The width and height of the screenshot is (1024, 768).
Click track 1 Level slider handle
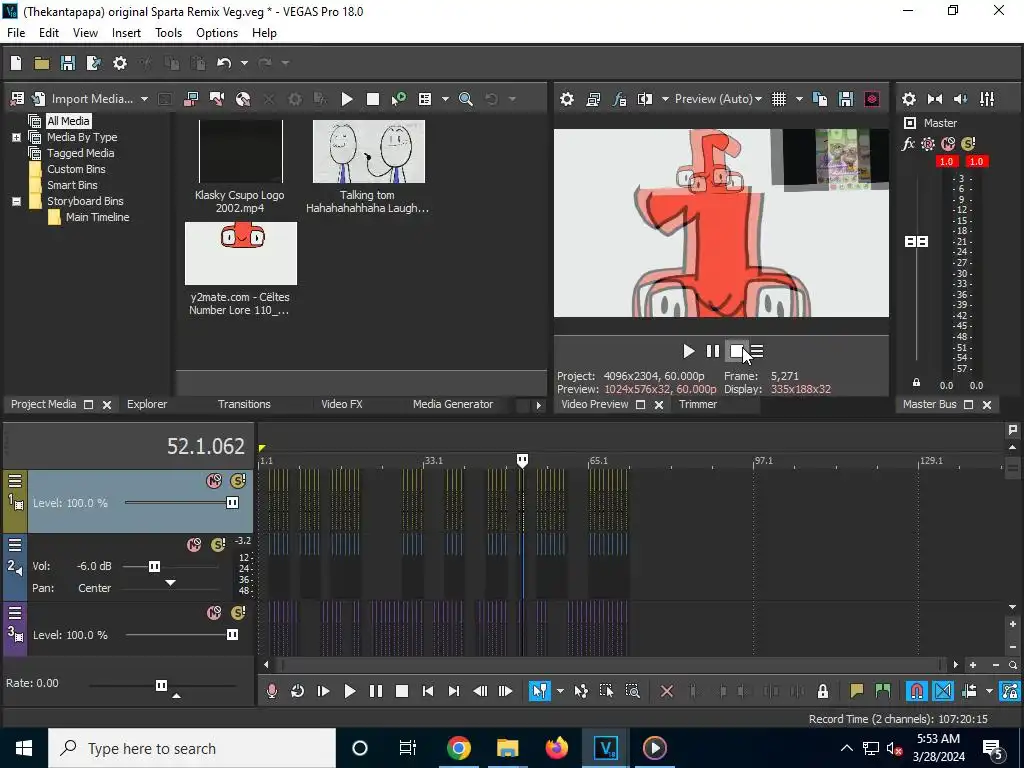pyautogui.click(x=232, y=503)
